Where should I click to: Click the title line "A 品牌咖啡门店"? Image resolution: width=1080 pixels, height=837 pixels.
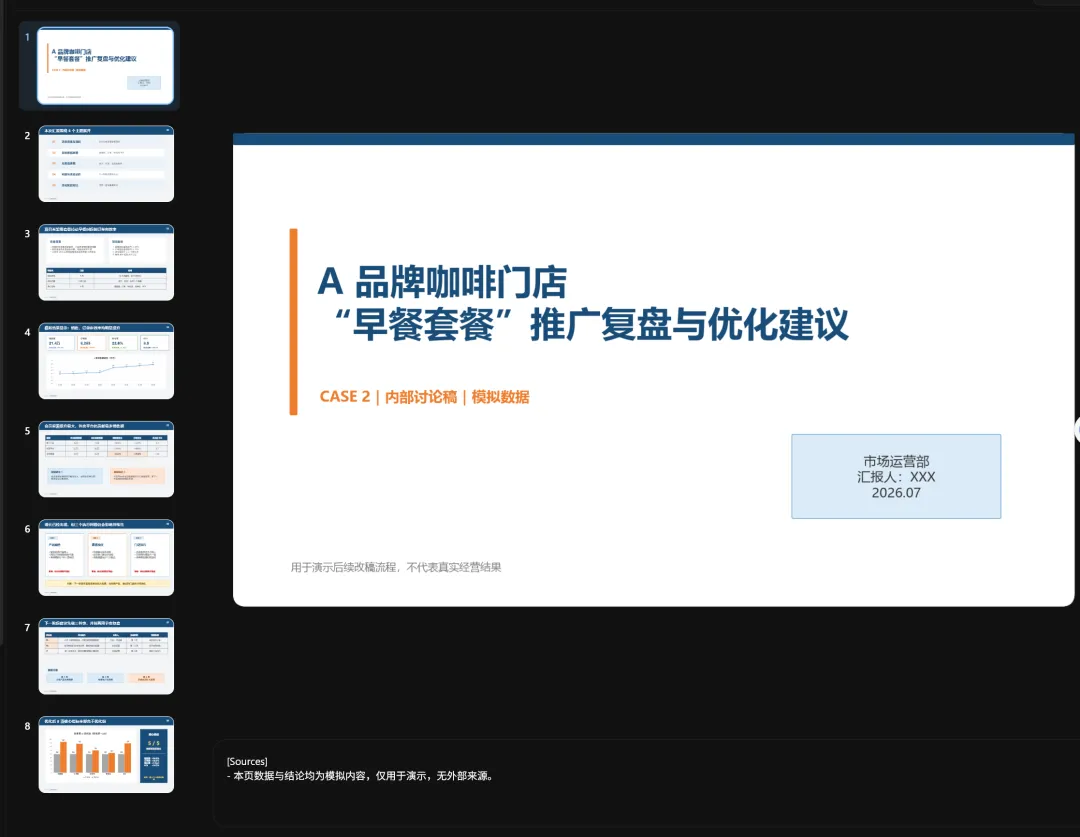(x=442, y=282)
